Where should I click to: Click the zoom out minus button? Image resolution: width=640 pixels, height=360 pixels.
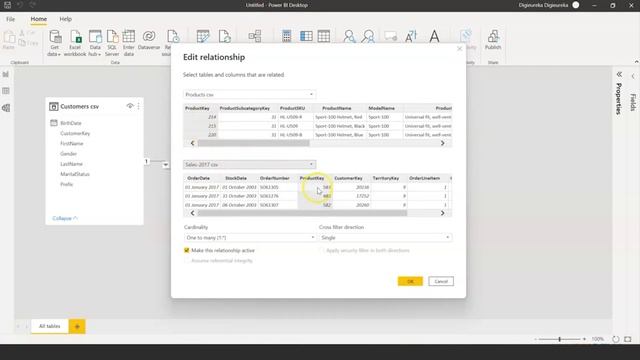(x=535, y=339)
